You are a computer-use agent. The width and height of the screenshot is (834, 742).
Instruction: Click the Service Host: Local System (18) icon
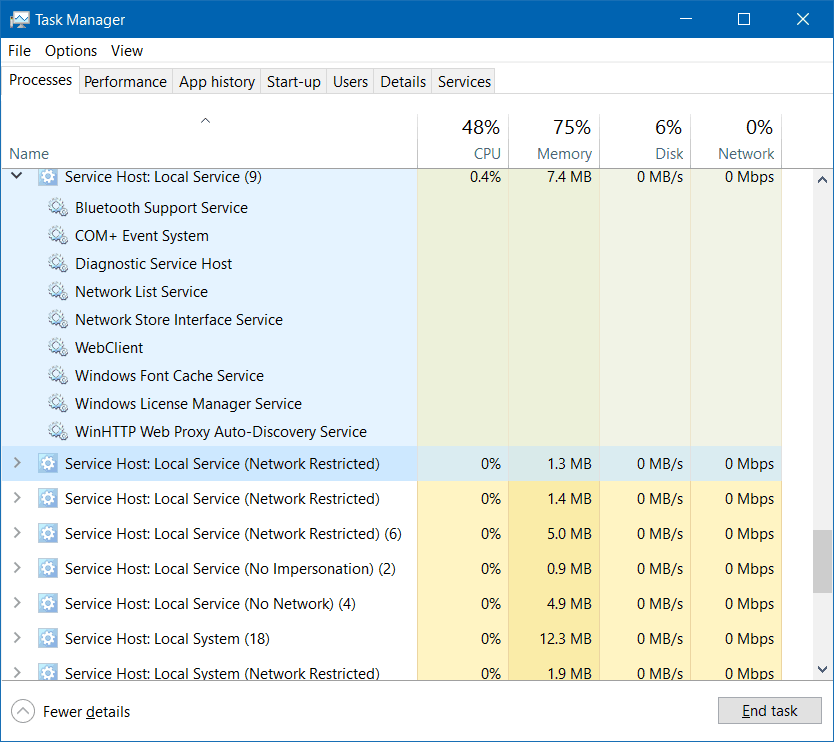tap(47, 639)
